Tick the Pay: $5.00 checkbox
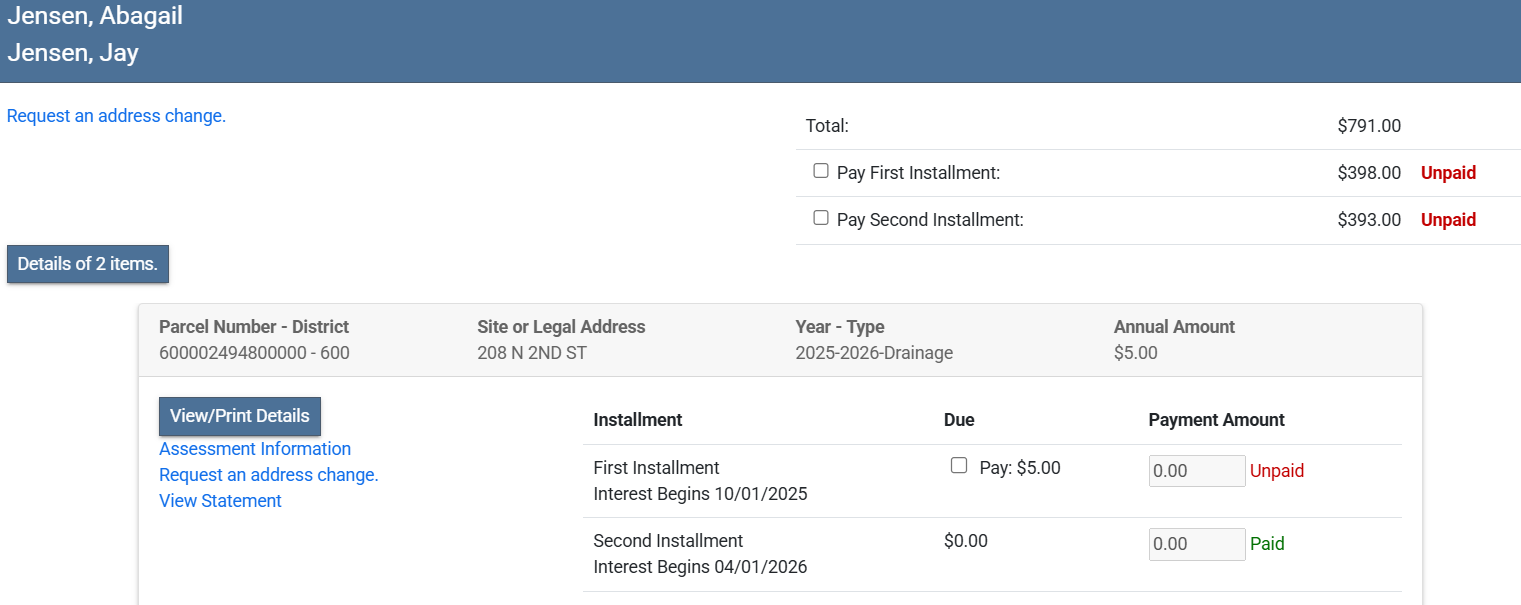The image size is (1521, 605). click(959, 466)
